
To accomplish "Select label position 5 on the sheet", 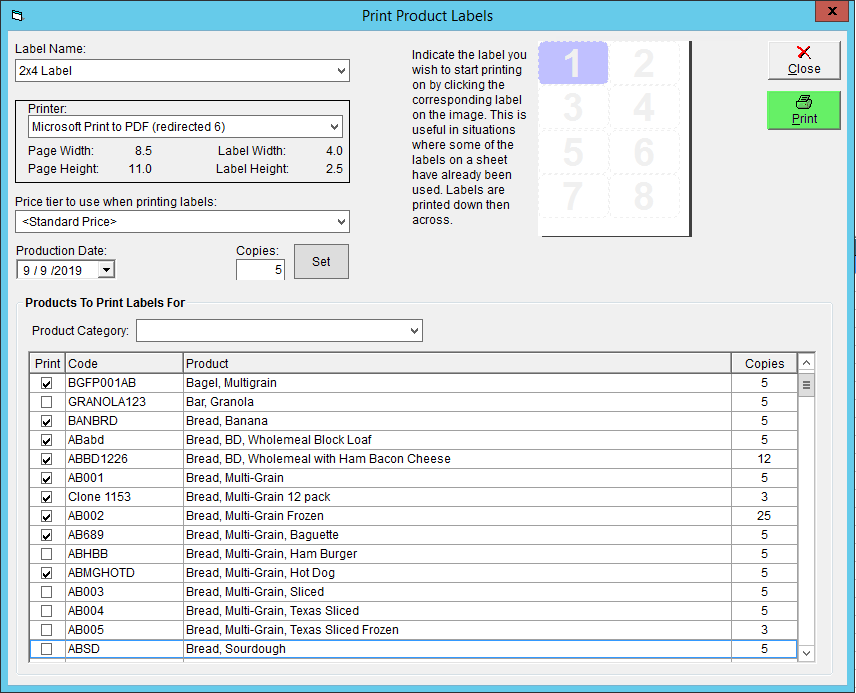I will point(573,152).
